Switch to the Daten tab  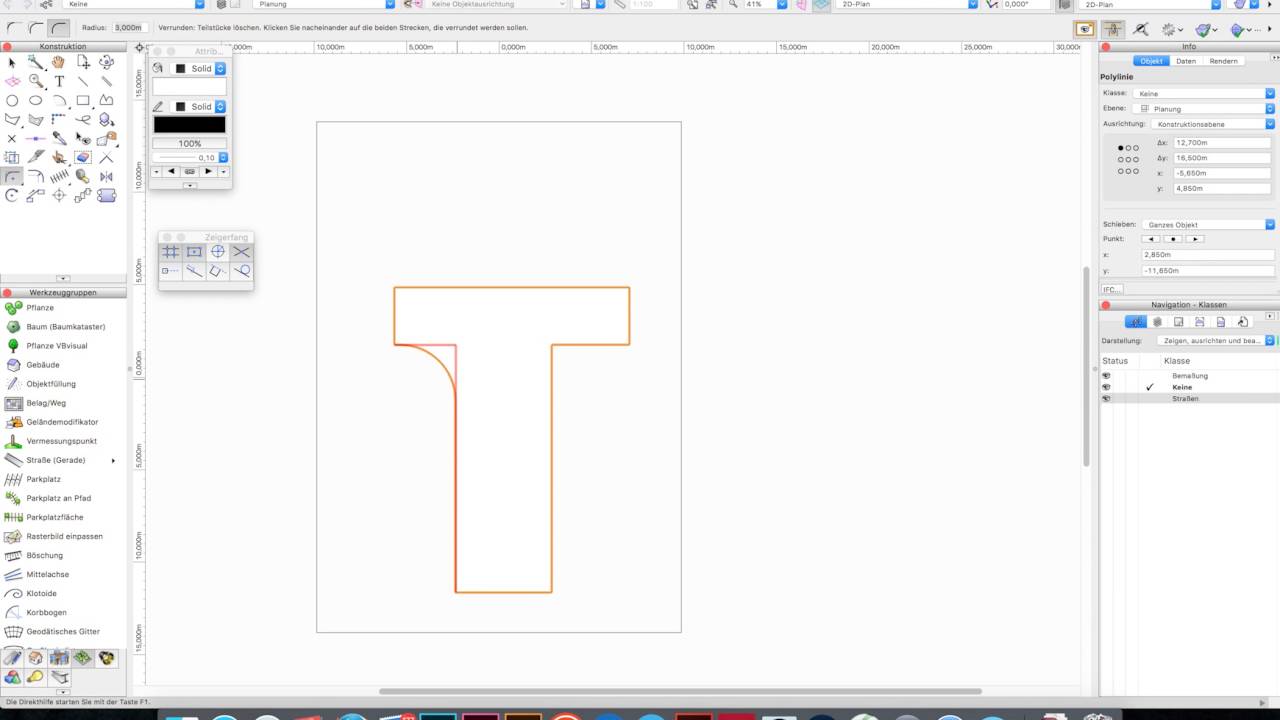1186,61
